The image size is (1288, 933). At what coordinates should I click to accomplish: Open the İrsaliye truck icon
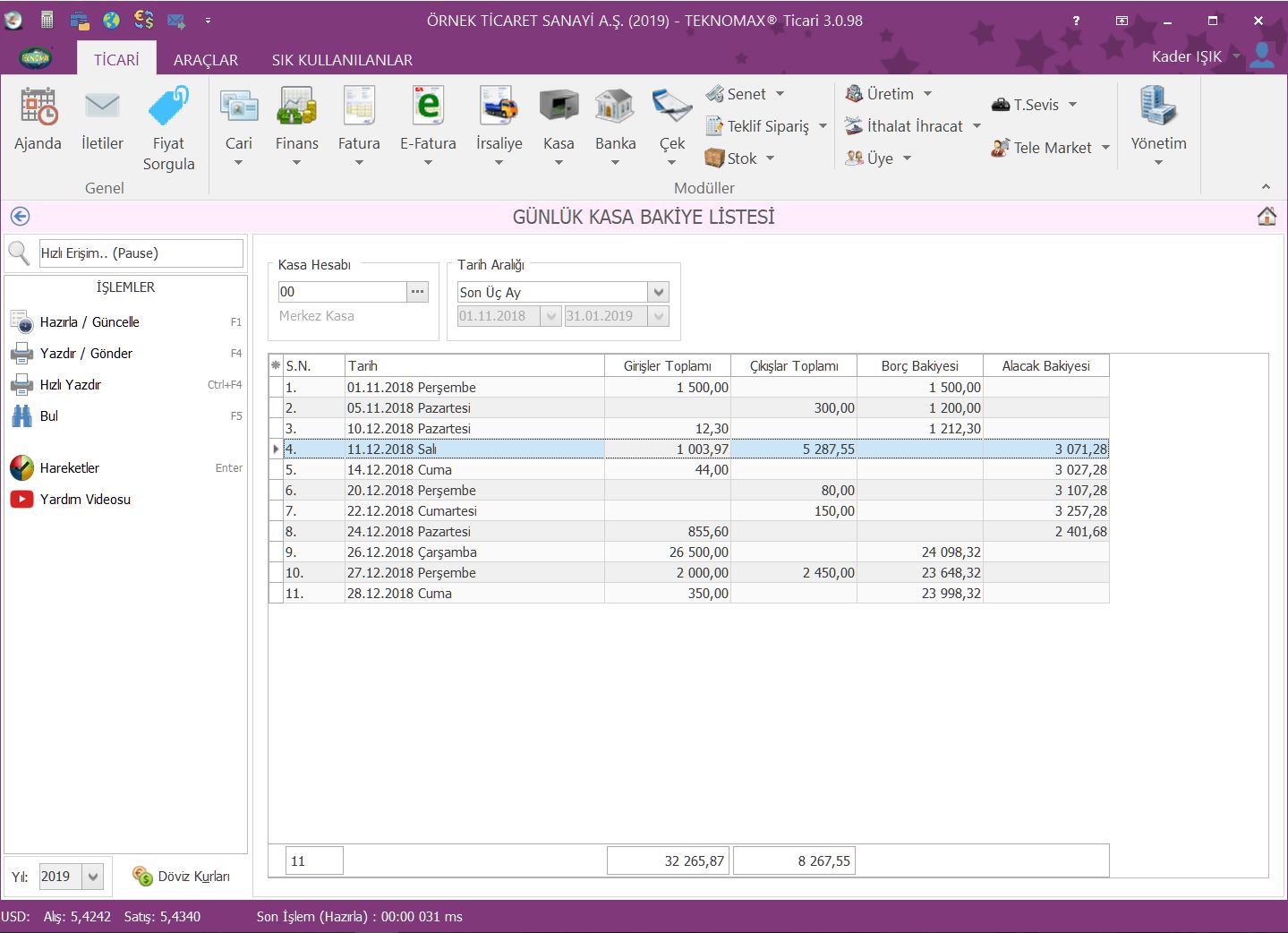[x=499, y=107]
